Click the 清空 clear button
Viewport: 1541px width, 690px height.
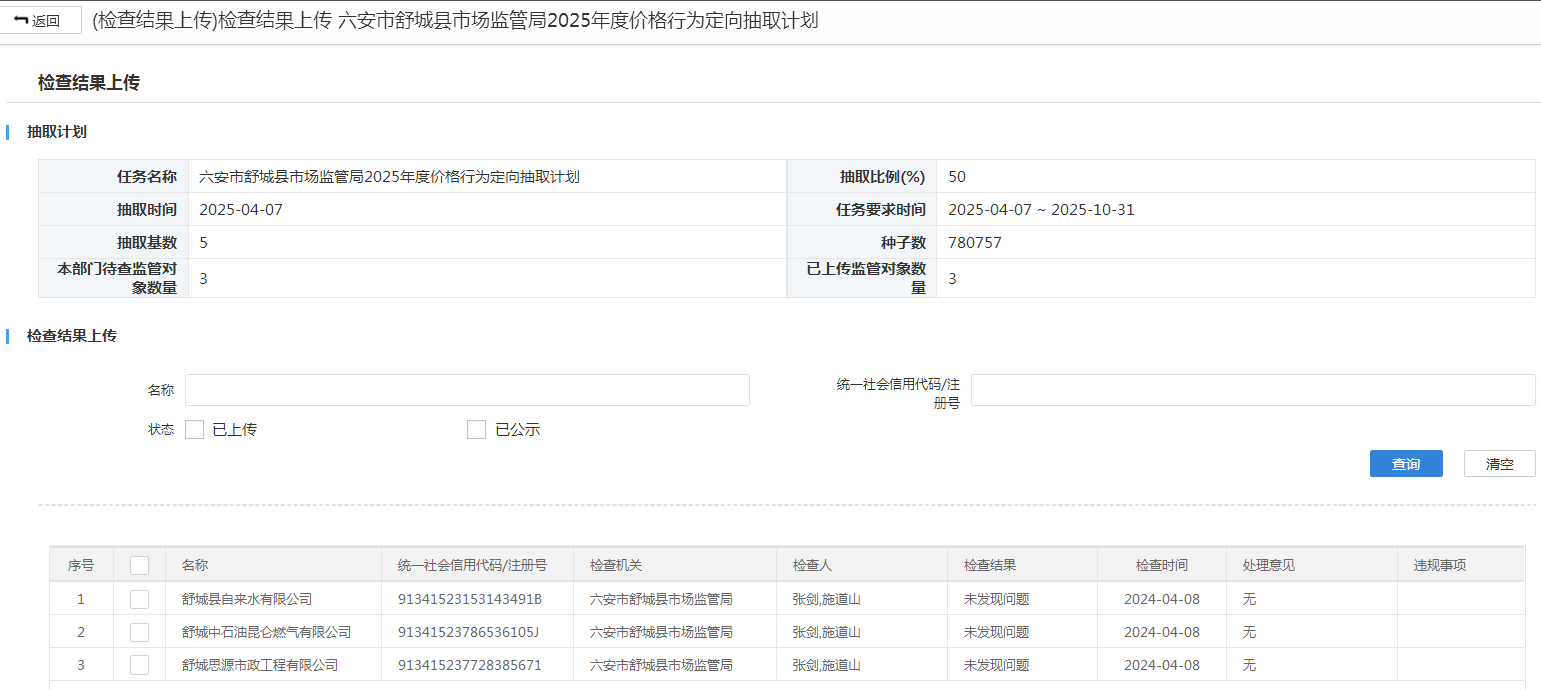tap(1499, 464)
